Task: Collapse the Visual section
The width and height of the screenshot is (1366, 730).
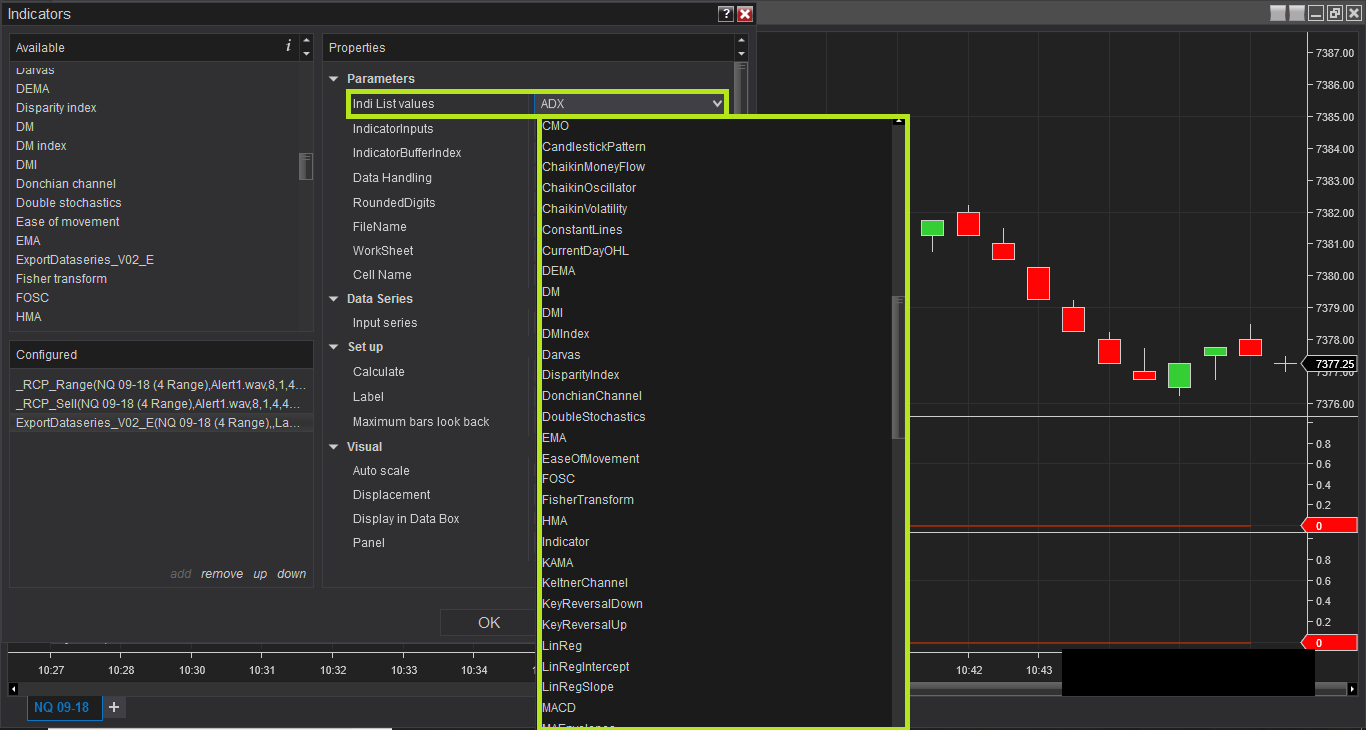Action: click(x=334, y=447)
